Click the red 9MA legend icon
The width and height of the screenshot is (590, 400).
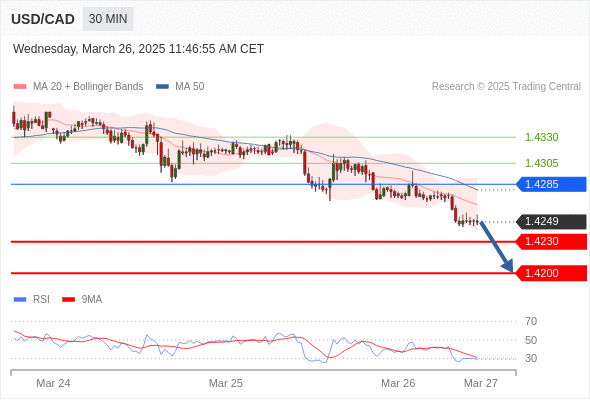[x=68, y=300]
